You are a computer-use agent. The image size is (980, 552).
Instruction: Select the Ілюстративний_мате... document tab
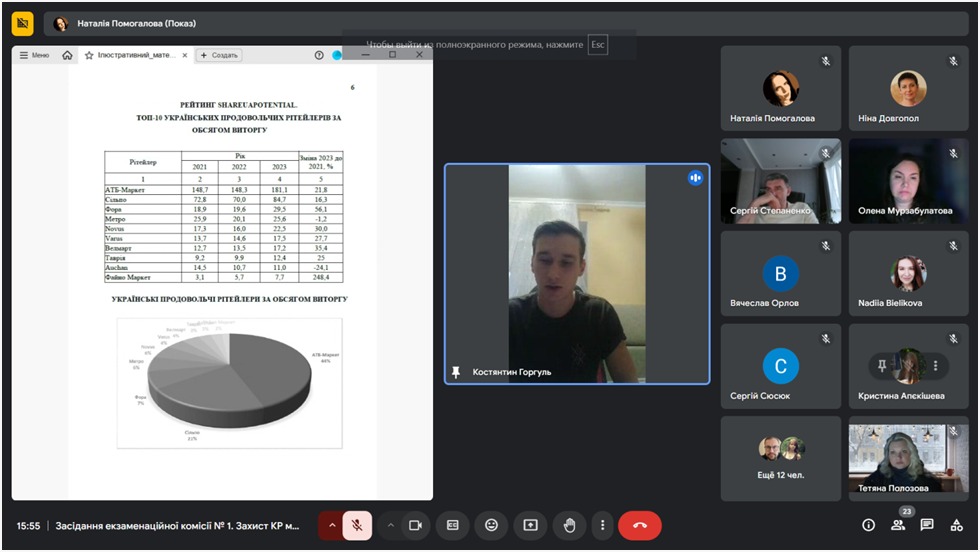point(130,55)
